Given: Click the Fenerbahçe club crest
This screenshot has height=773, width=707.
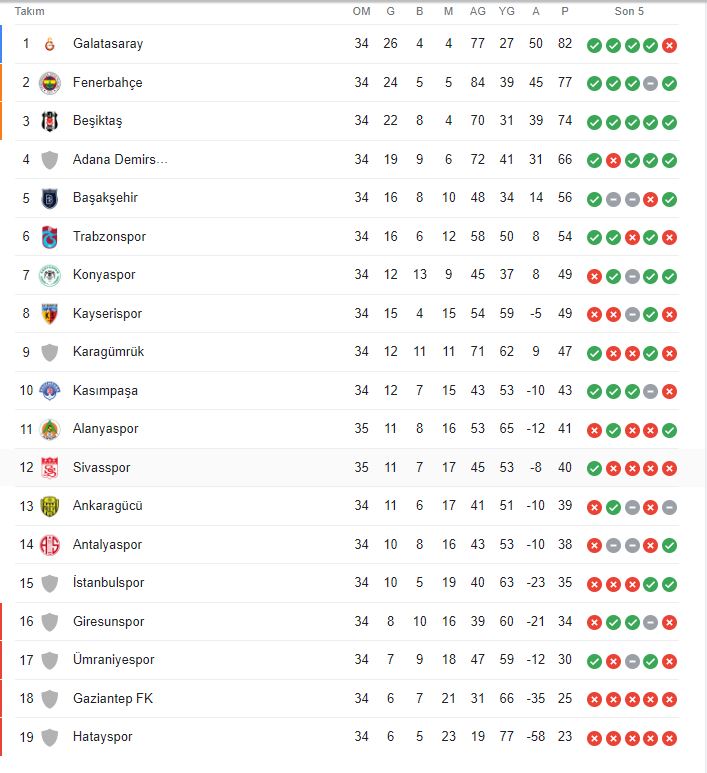Looking at the screenshot, I should (x=50, y=83).
